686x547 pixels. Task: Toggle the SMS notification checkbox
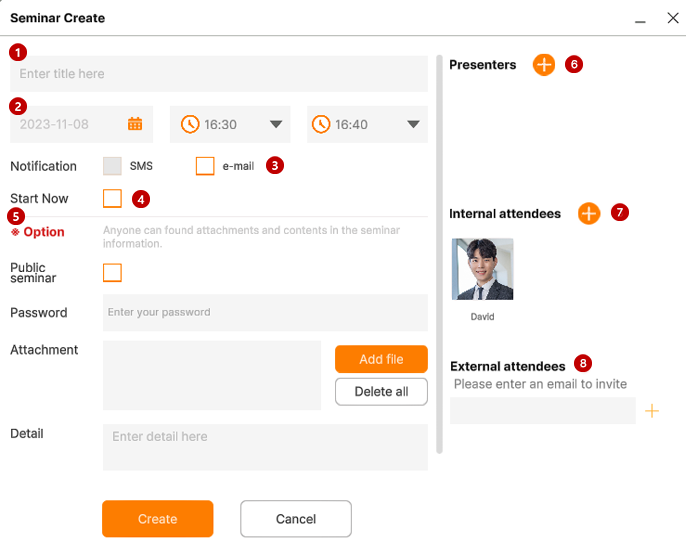[112, 166]
